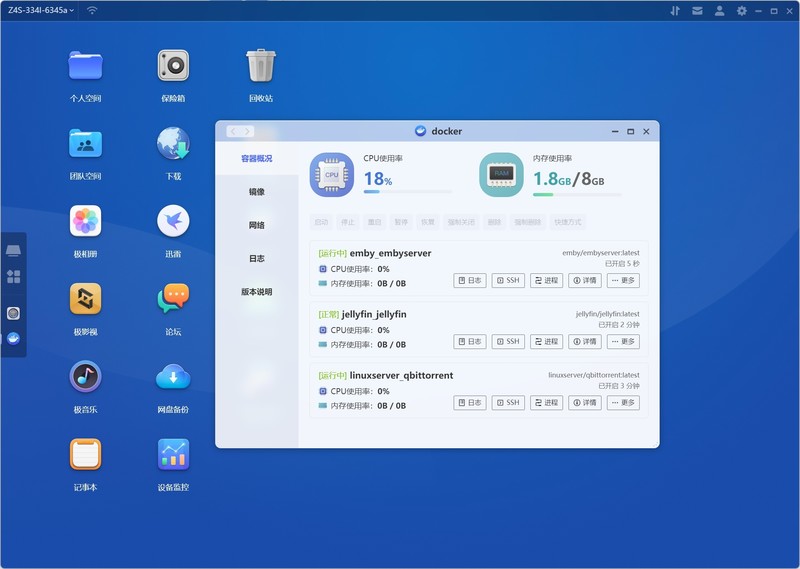Open the 极相册 photo album app
This screenshot has height=569, width=800.
click(x=85, y=222)
